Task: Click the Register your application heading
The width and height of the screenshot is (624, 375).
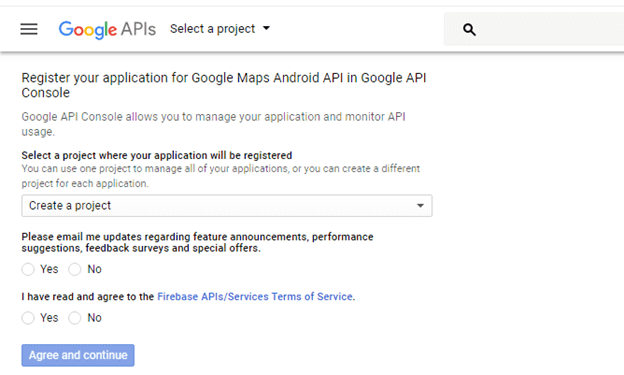Action: click(x=224, y=85)
